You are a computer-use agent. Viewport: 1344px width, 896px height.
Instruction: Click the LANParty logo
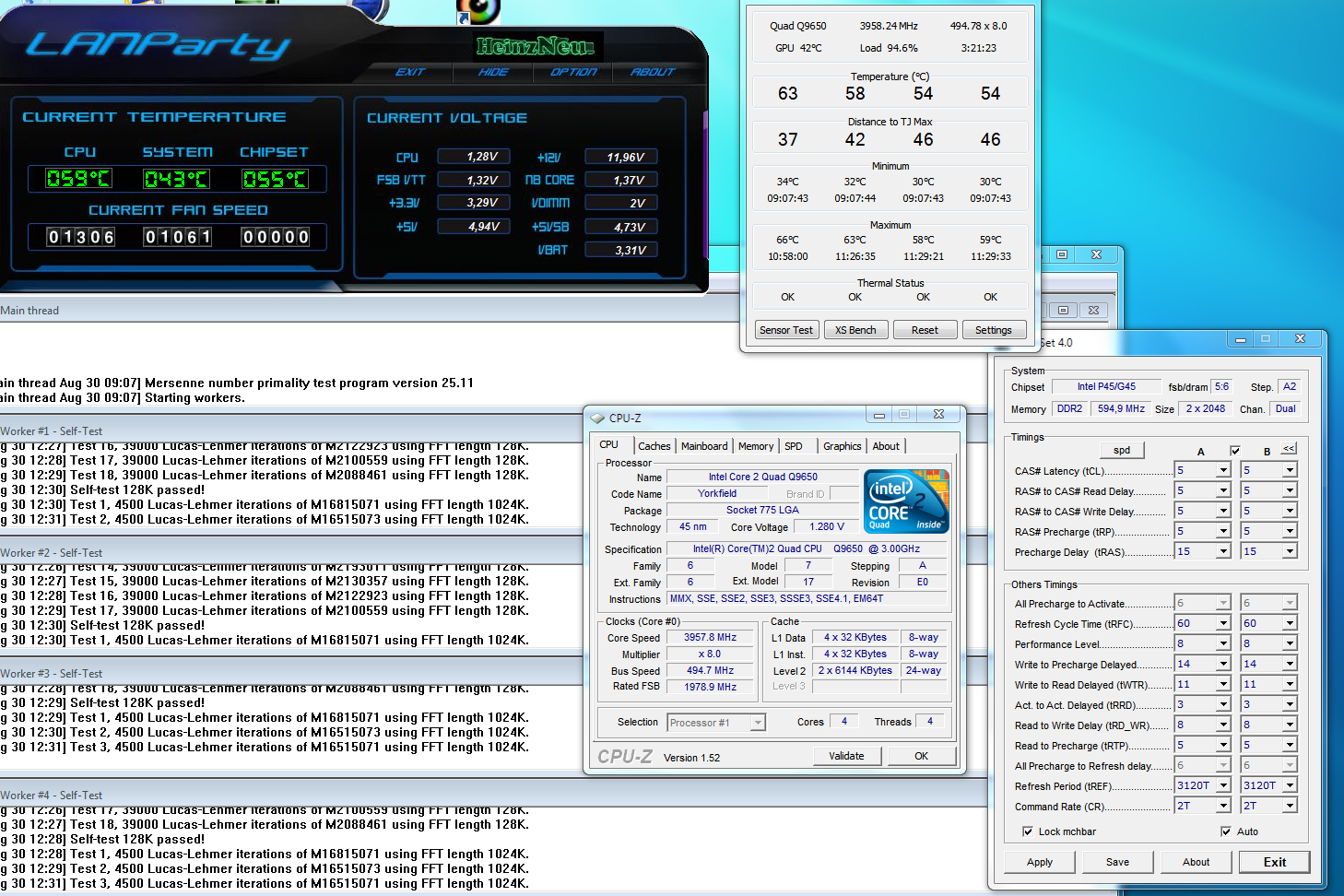pos(158,44)
